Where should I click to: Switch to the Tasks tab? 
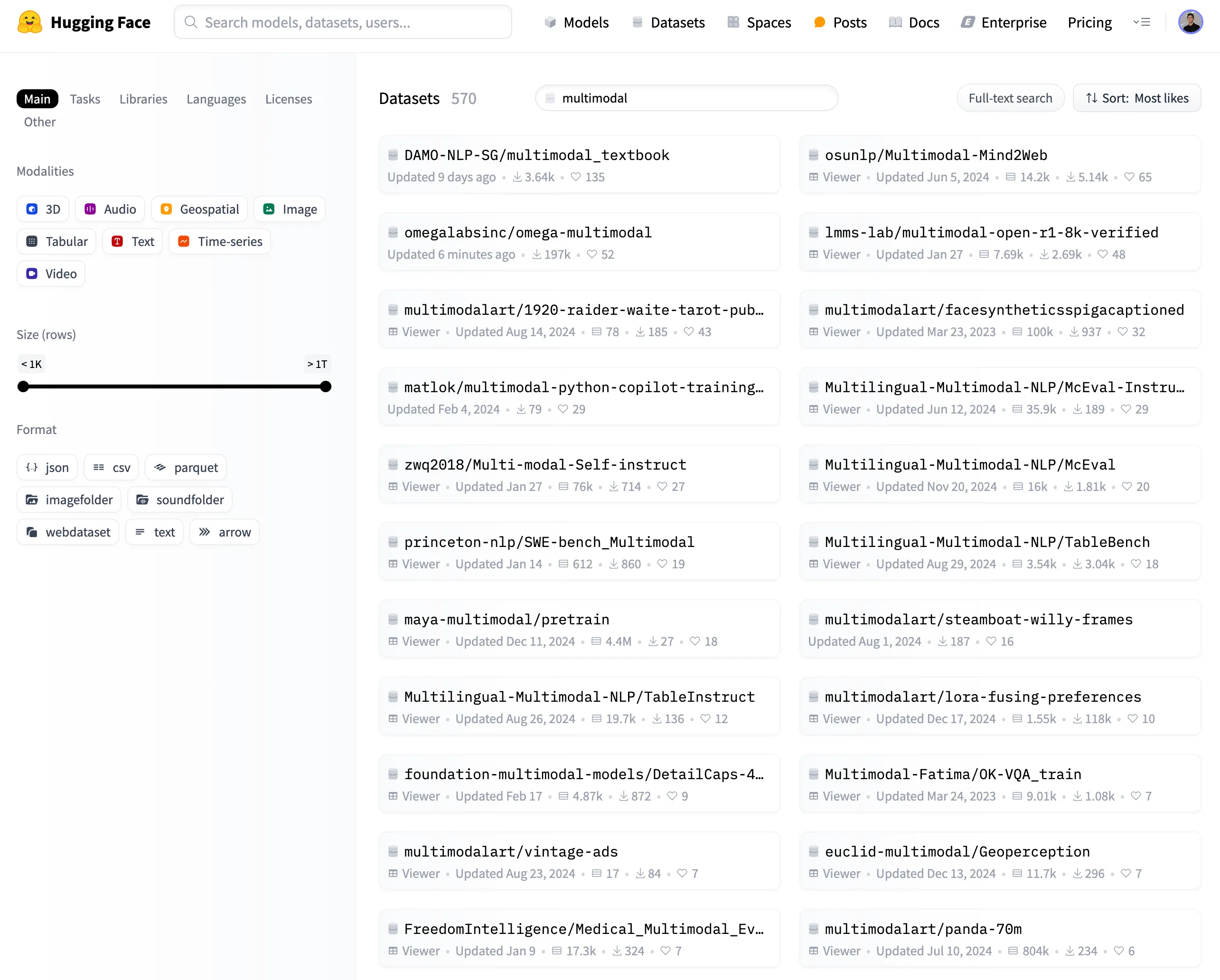tap(85, 98)
